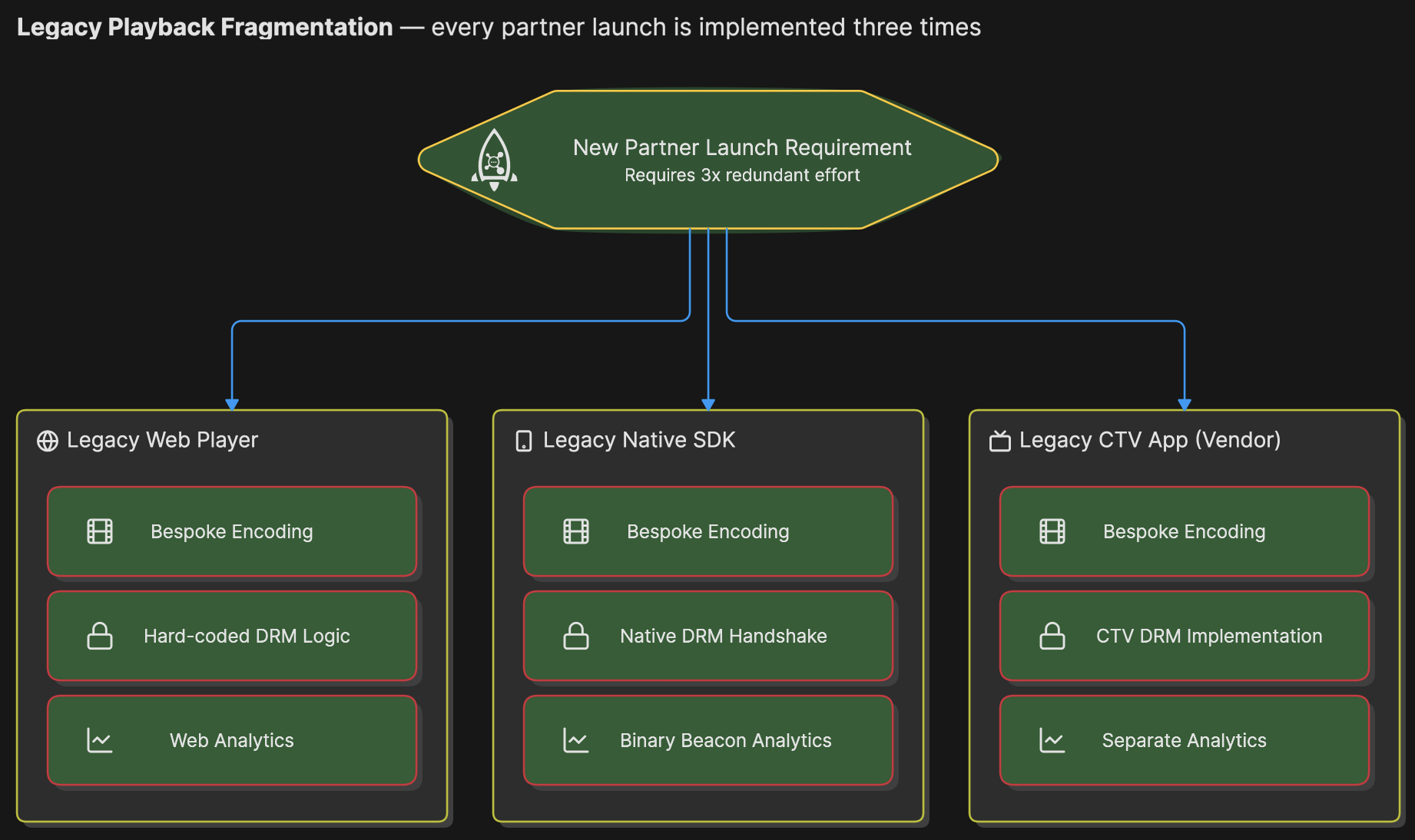Select 'Requires 3x redundant effort' subtitle
The width and height of the screenshot is (1415, 840).
[742, 175]
